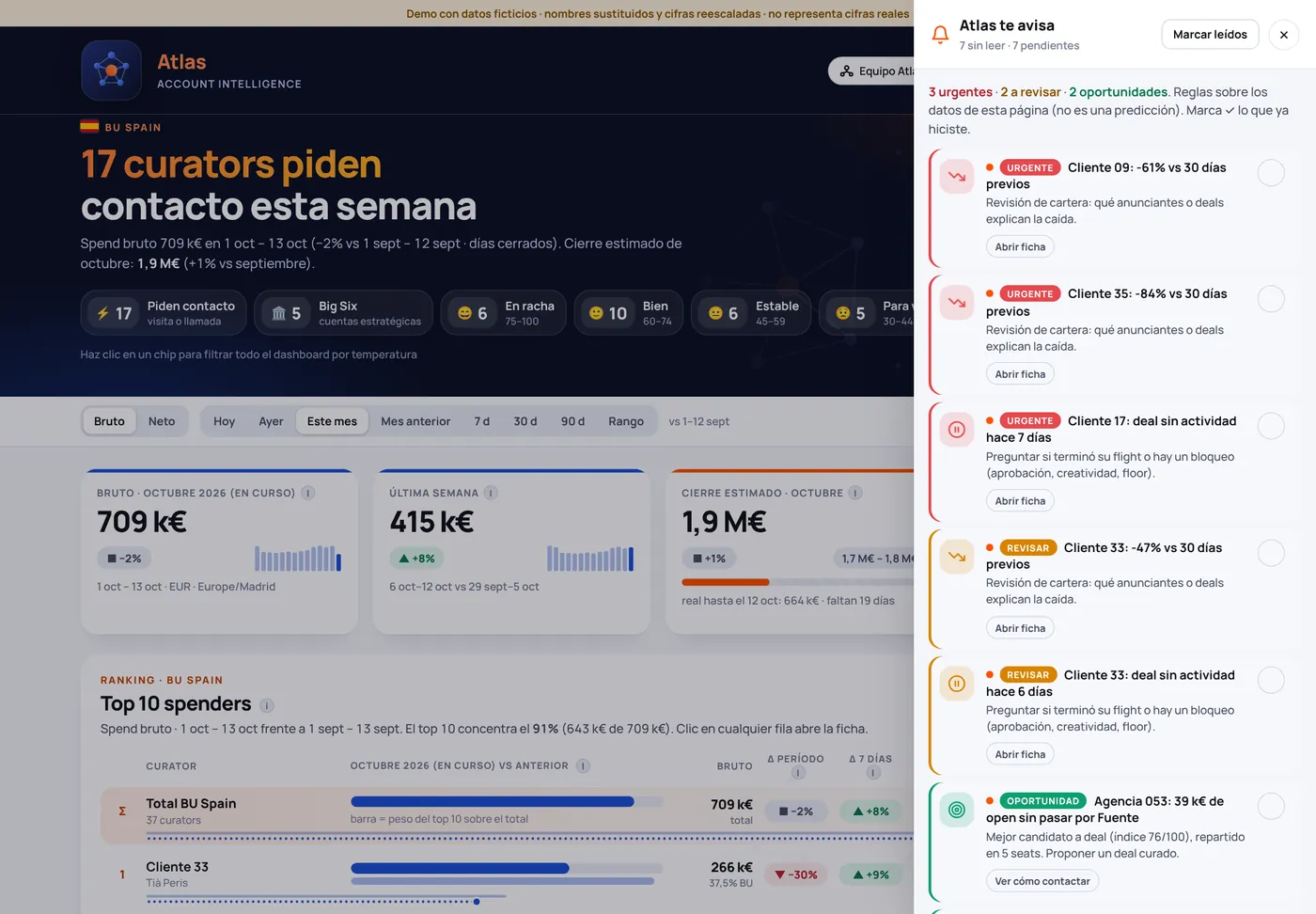Mark Cliente 09 -61% alert as done
The height and width of the screenshot is (914, 1316).
tap(1271, 173)
